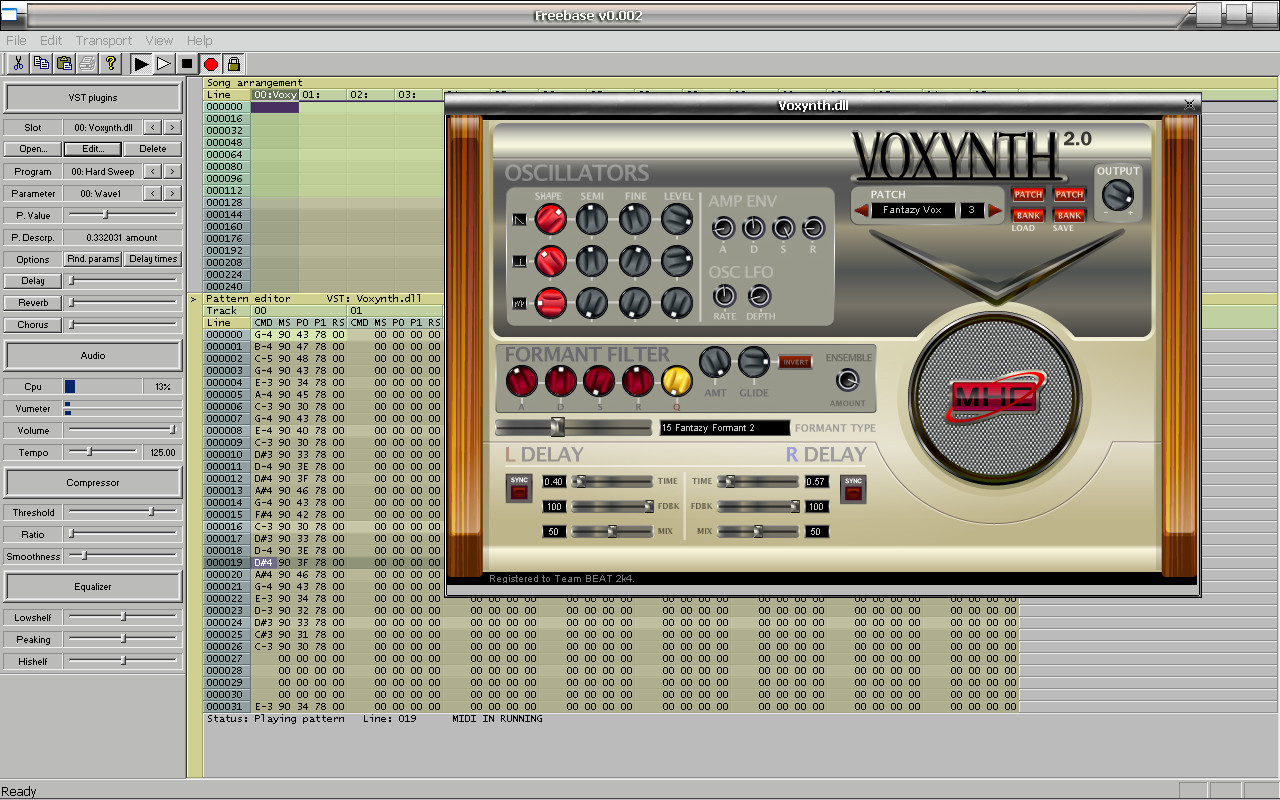The height and width of the screenshot is (800, 1280).
Task: Click the Amp Env Attack (A) knob
Action: pyautogui.click(x=723, y=229)
